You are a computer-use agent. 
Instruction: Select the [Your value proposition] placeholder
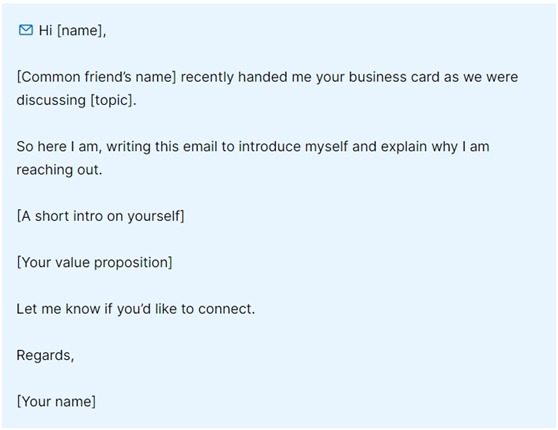[x=94, y=262]
